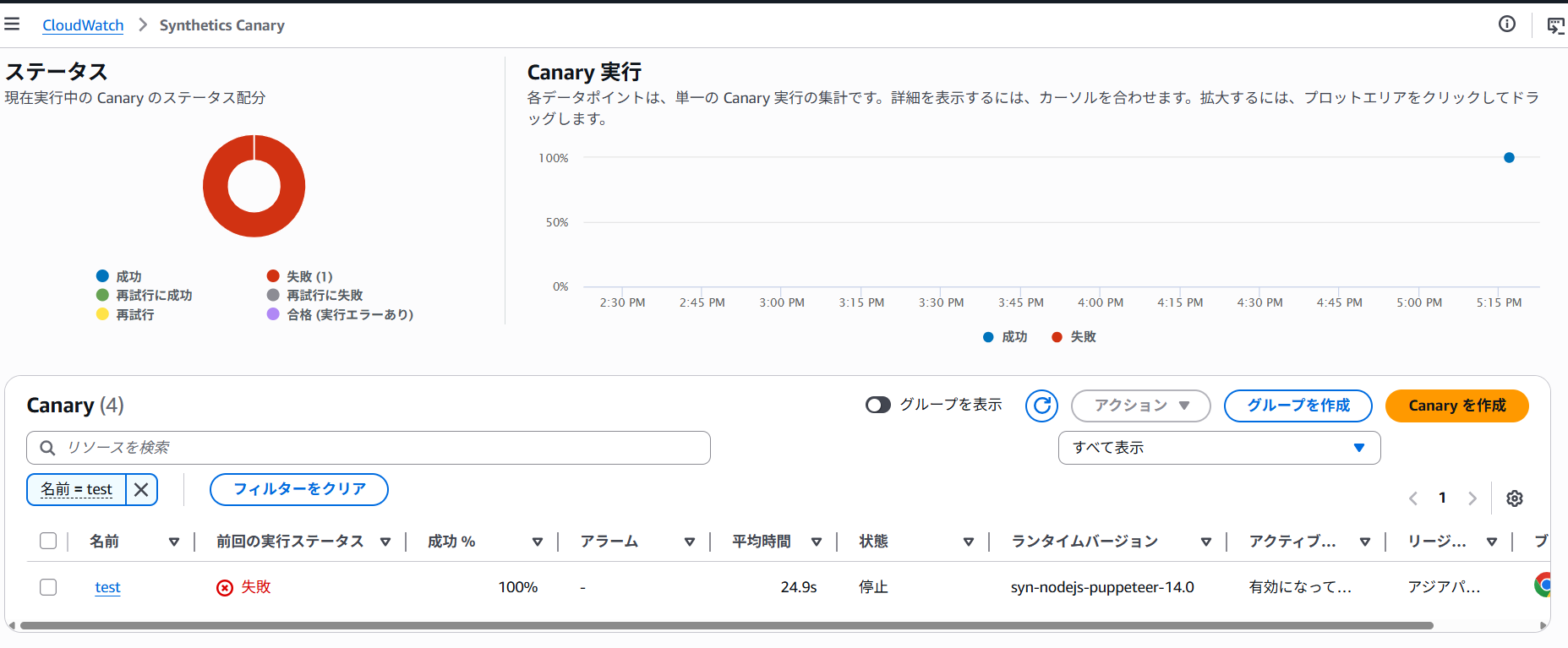The width and height of the screenshot is (1568, 648).
Task: Remove the '名前 = test' filter chip
Action: pos(141,490)
